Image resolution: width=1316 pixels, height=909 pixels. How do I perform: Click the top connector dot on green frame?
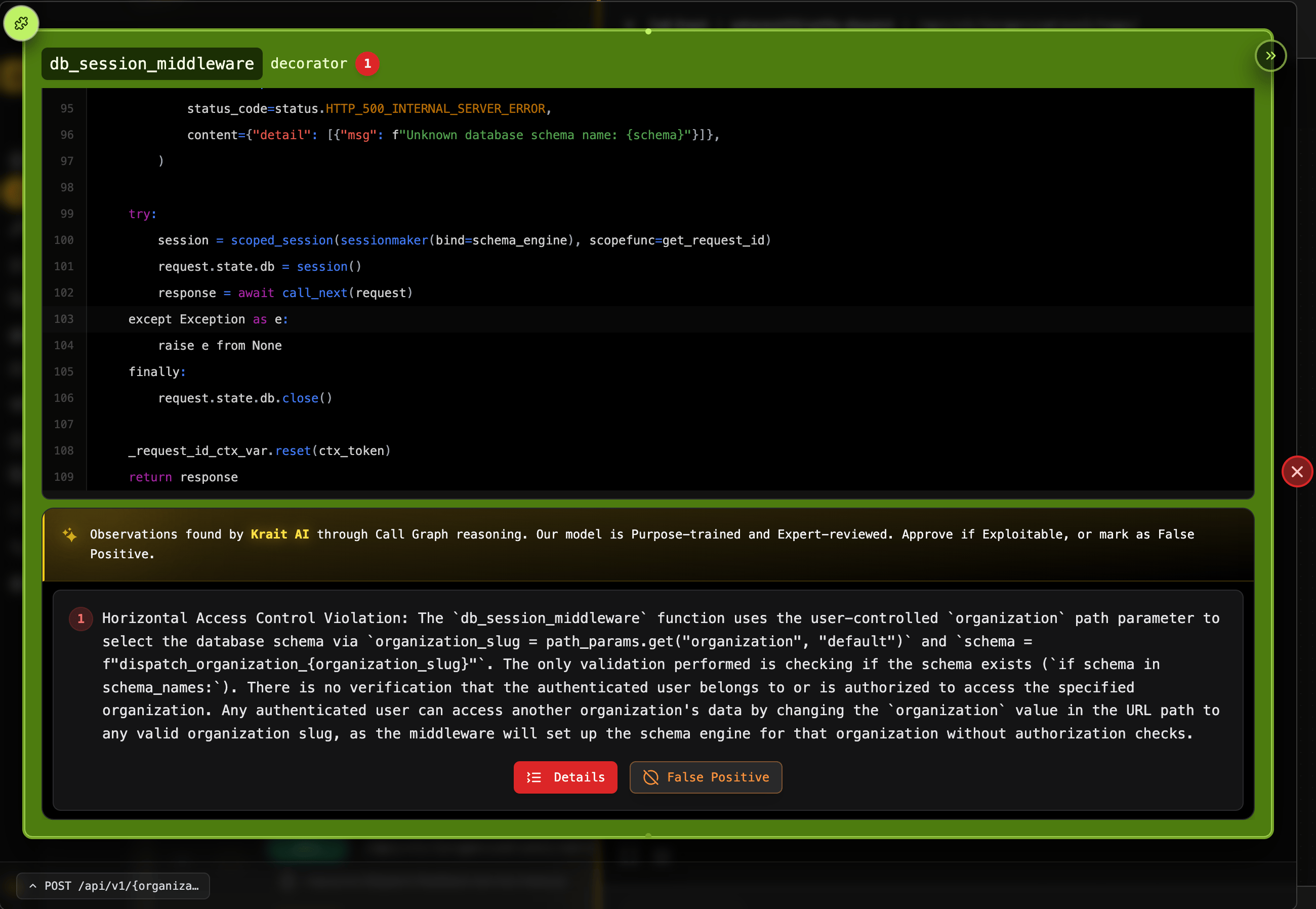coord(648,32)
